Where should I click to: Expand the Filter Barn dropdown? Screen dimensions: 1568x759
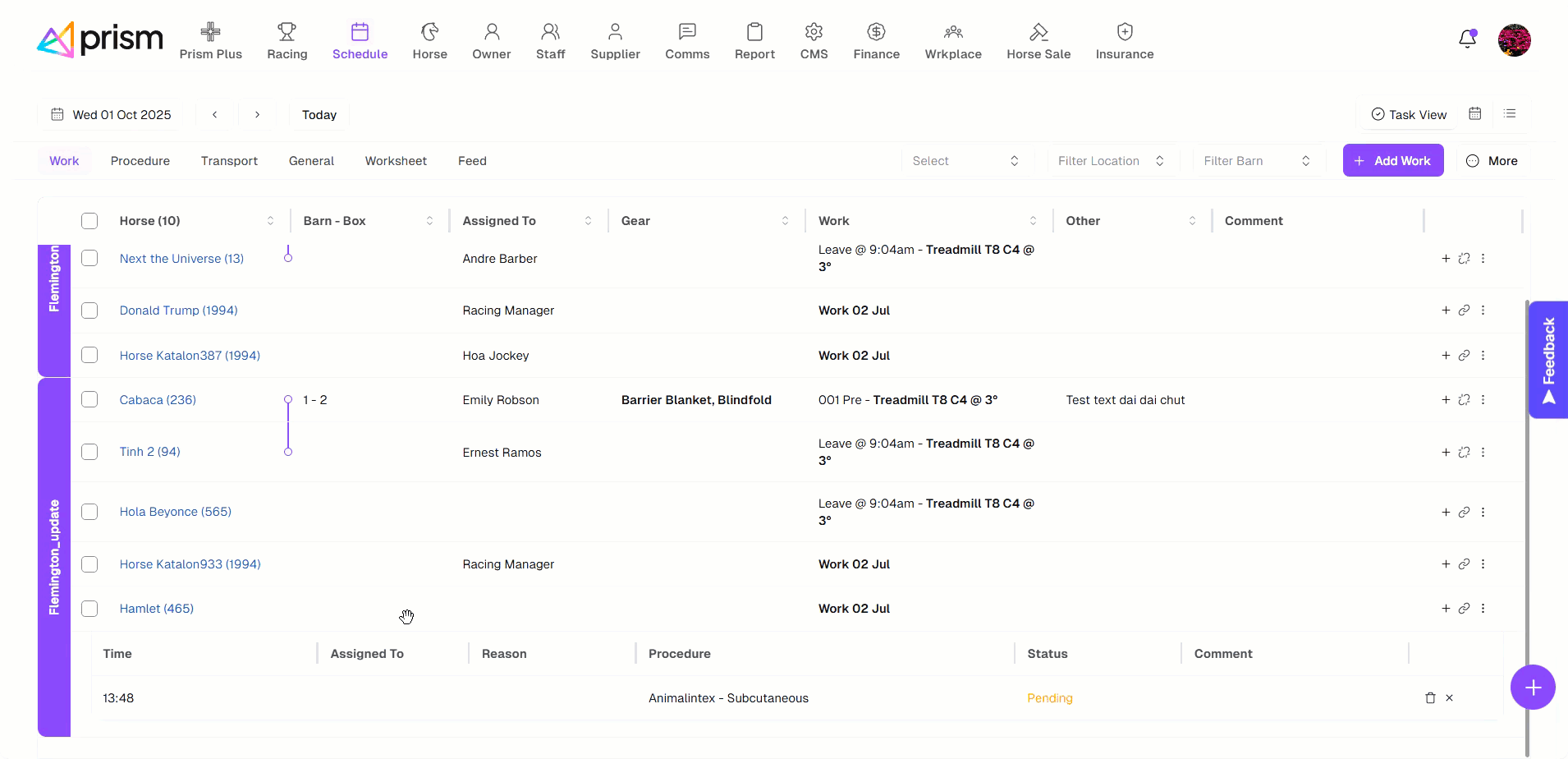tap(1257, 161)
